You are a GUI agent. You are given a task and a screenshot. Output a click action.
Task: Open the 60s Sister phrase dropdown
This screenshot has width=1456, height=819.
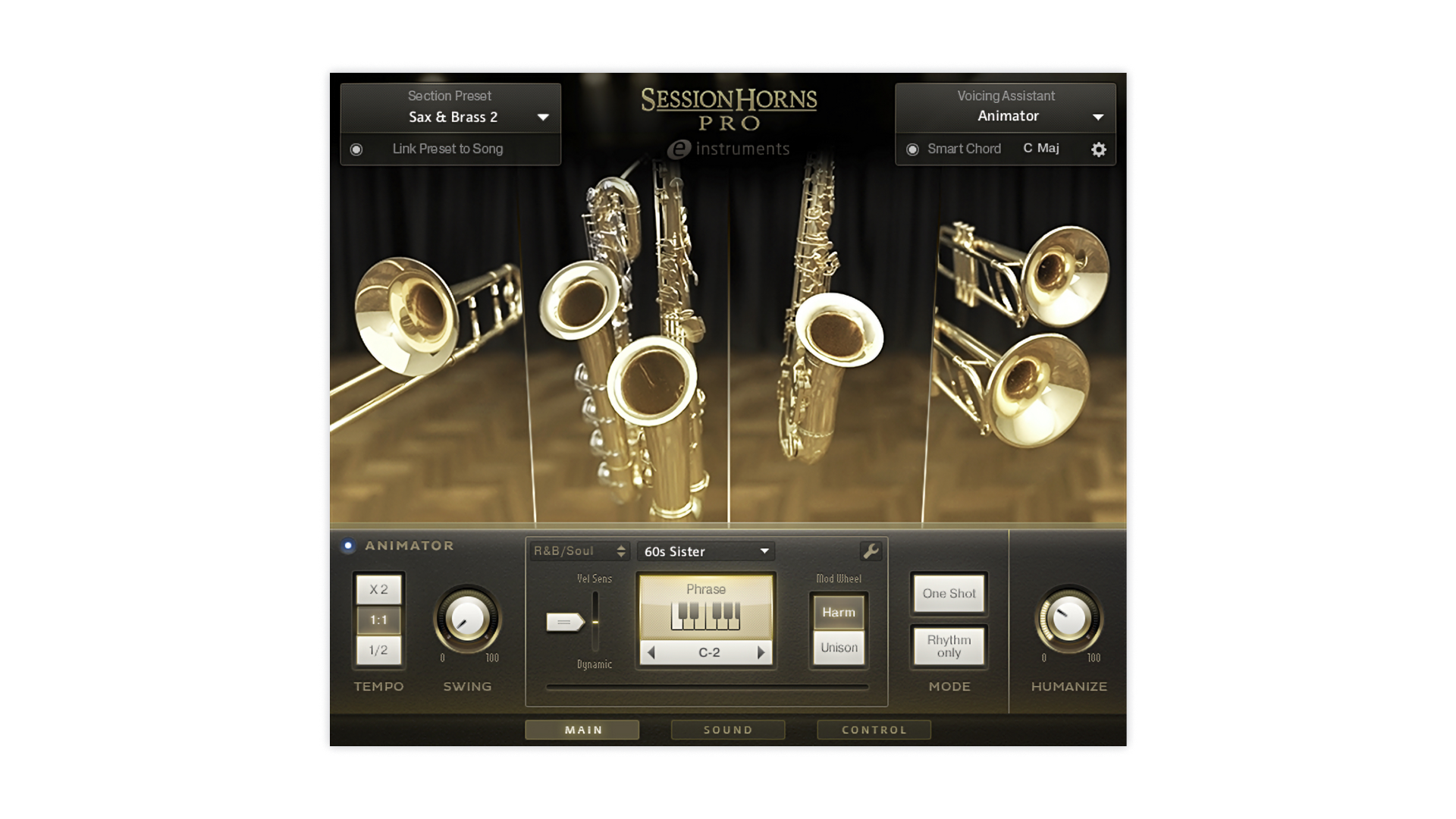coord(764,551)
